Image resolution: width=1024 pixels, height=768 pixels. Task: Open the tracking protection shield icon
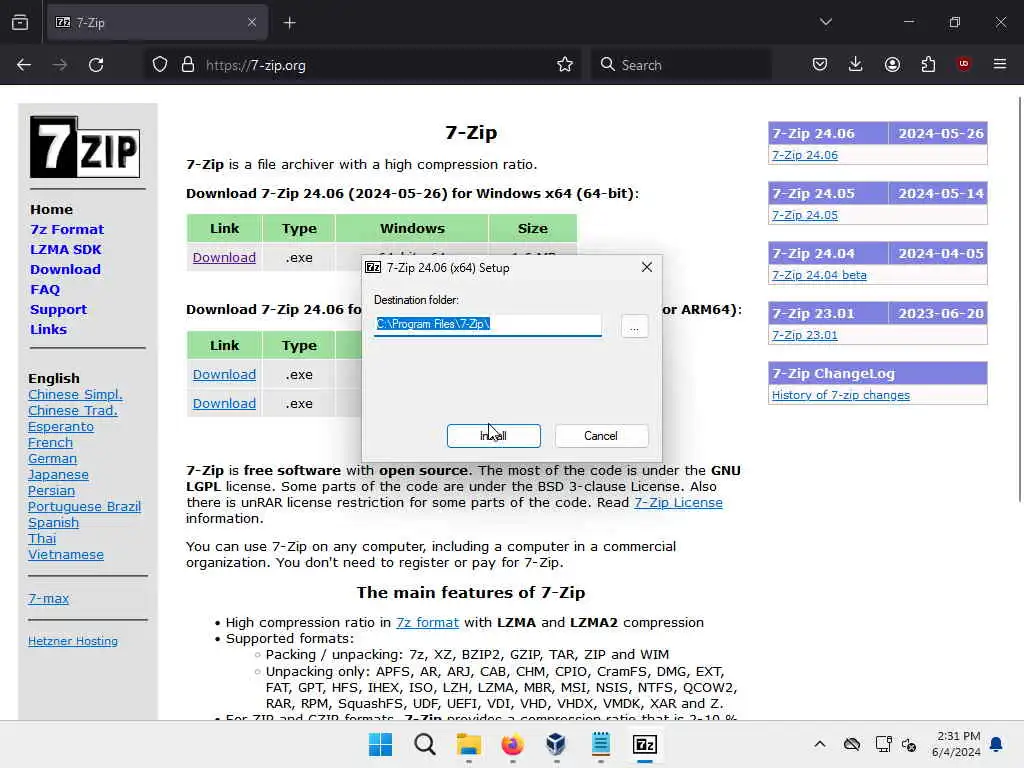(160, 65)
